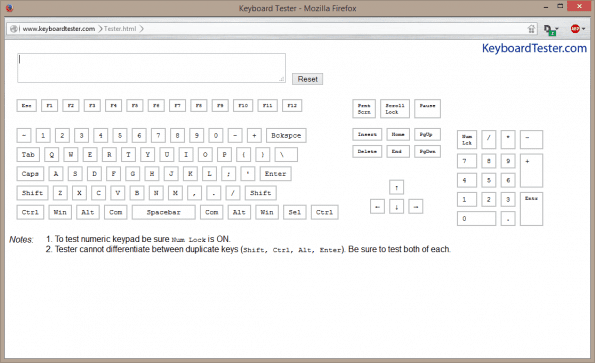
Task: Click the M key
Action: [x=175, y=193]
